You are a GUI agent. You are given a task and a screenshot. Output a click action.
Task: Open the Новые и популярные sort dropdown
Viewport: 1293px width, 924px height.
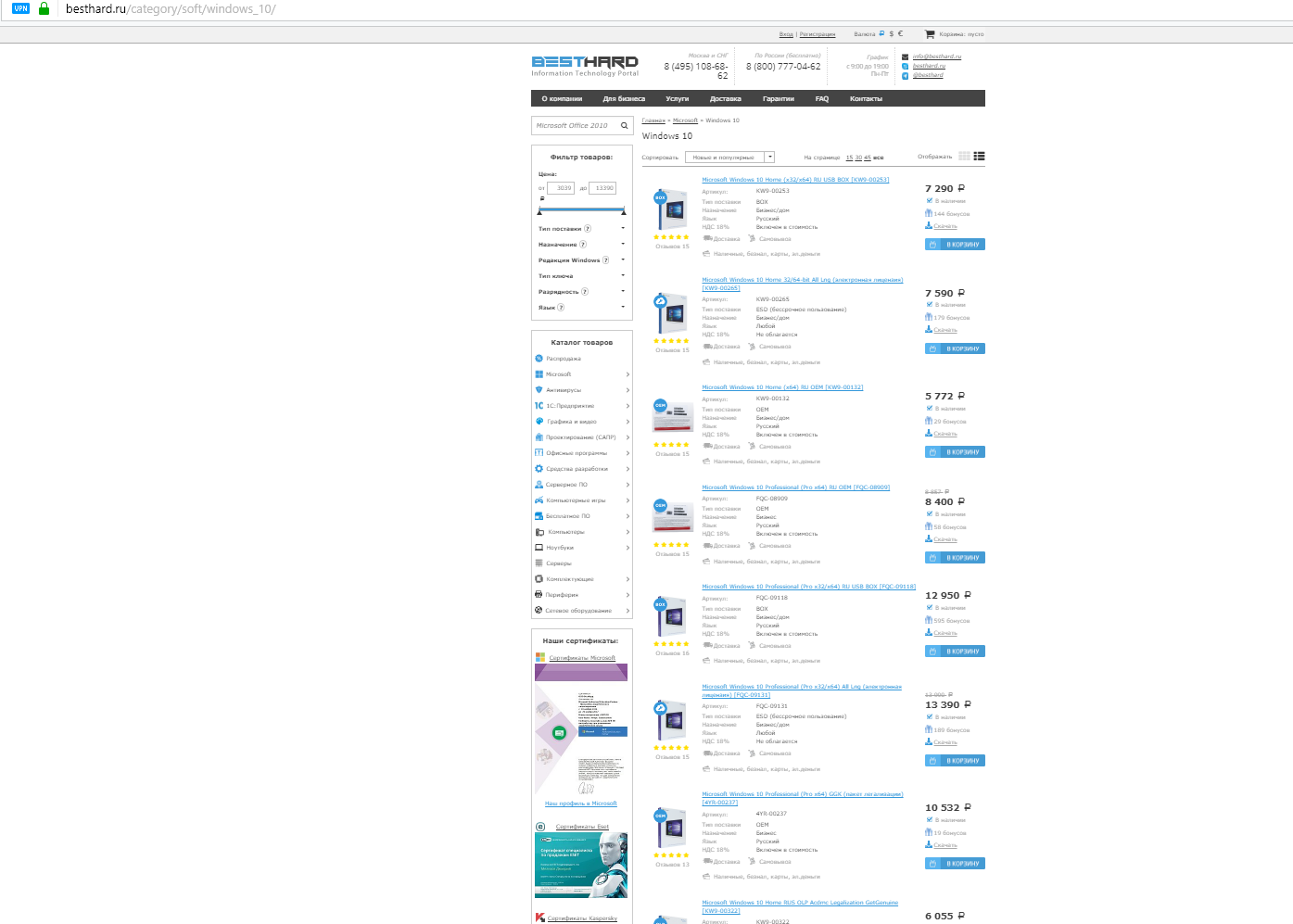(x=729, y=158)
